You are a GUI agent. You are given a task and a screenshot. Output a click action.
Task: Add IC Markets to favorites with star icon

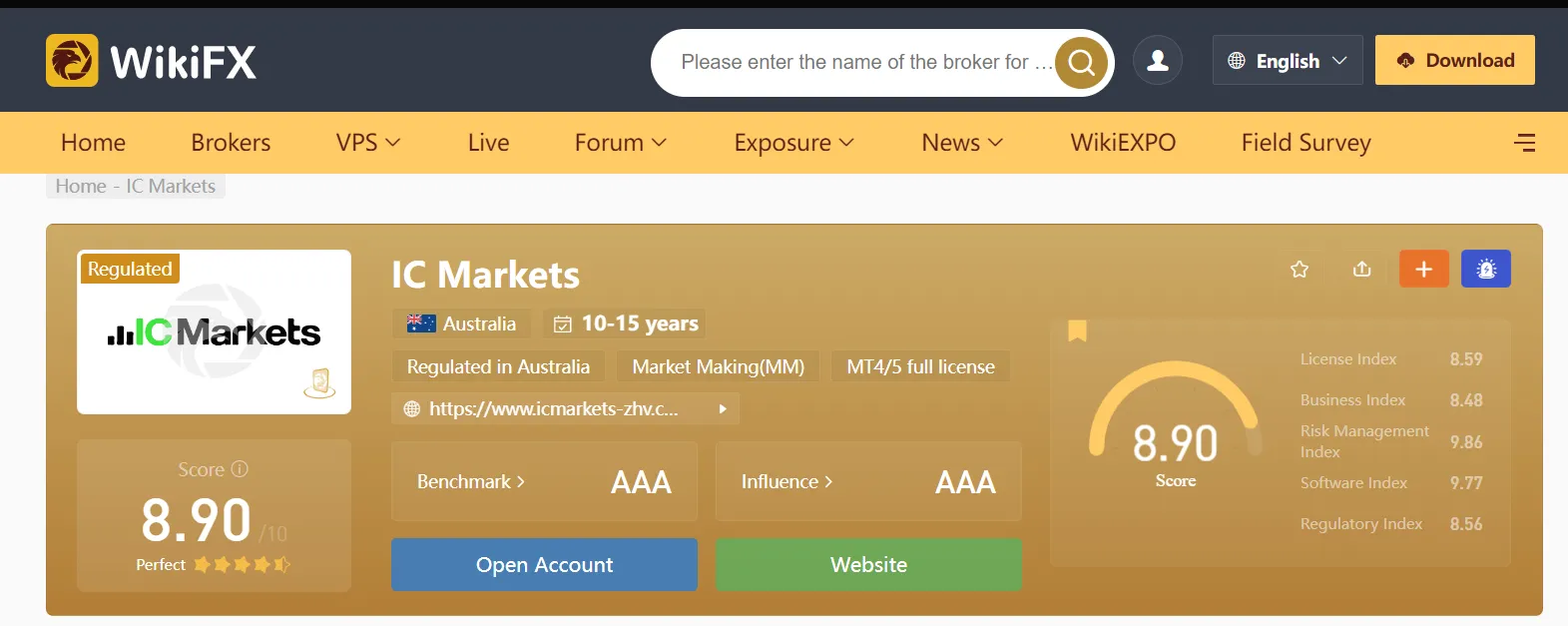click(x=1300, y=269)
